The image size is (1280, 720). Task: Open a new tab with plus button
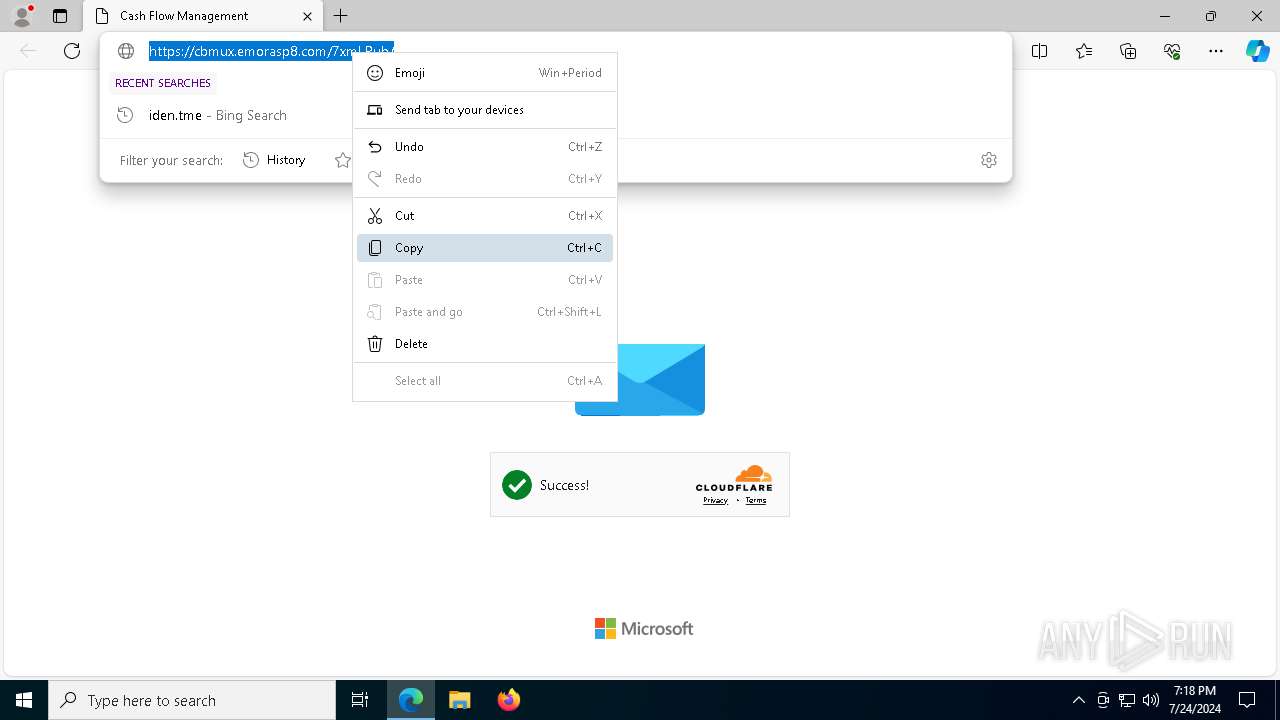point(341,16)
